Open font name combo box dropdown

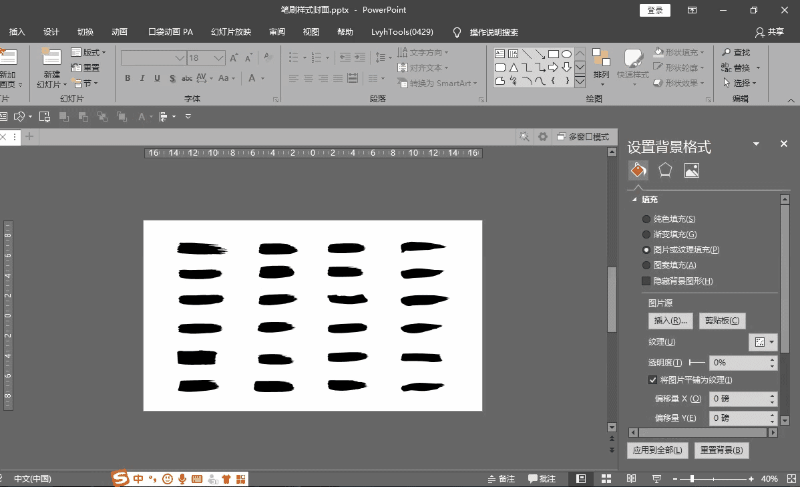(x=180, y=58)
